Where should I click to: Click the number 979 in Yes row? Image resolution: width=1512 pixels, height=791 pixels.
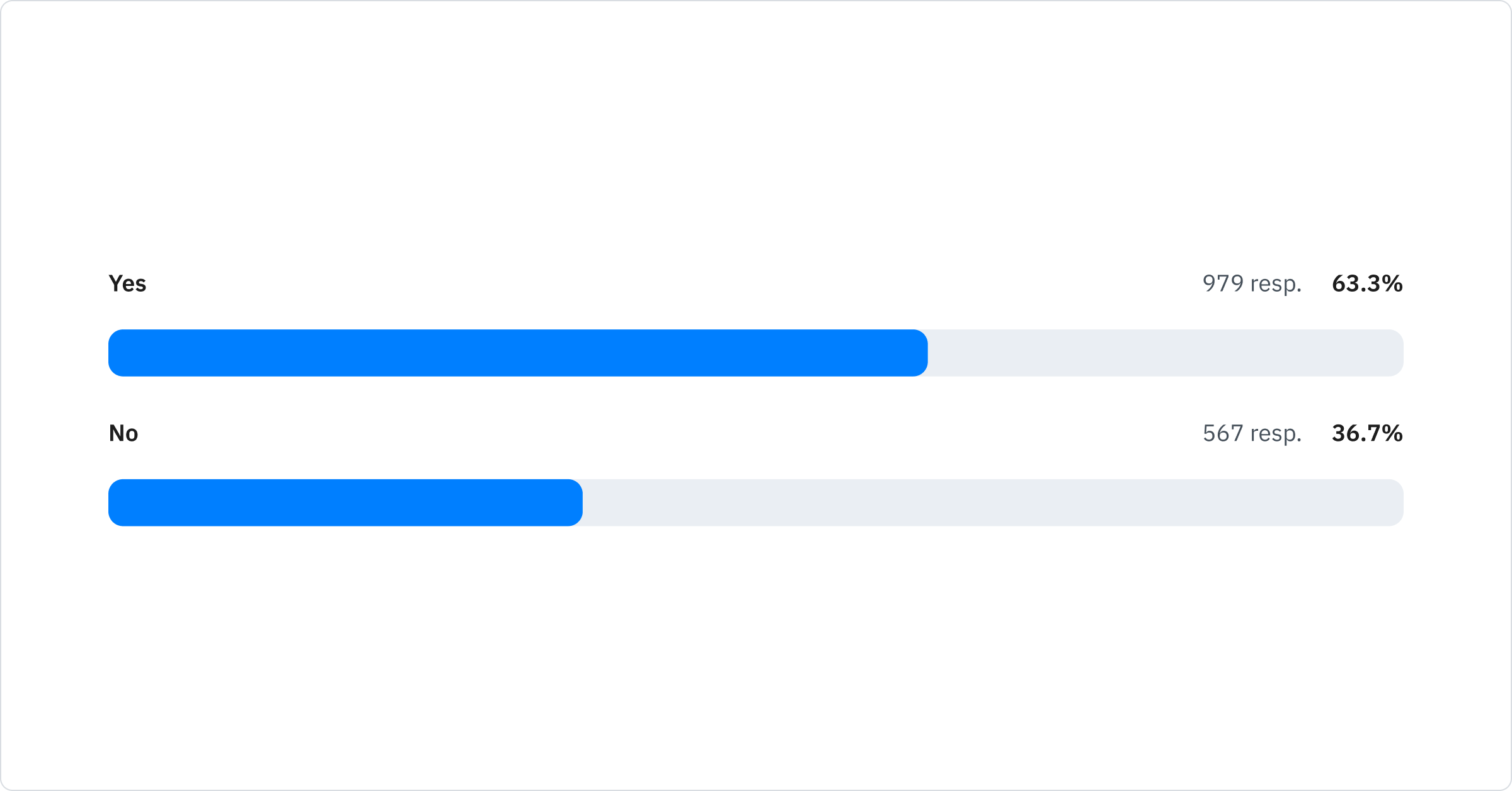pos(1223,283)
